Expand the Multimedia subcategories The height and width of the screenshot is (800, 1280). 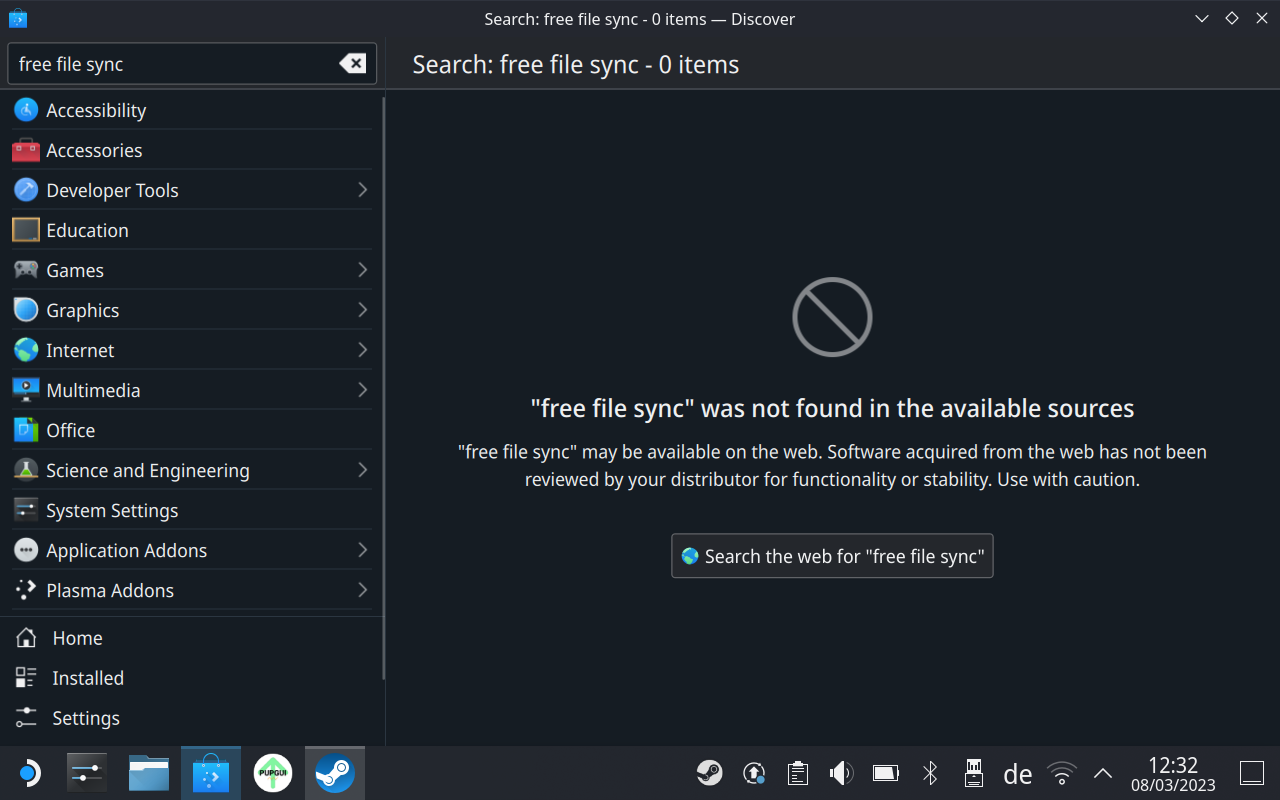click(x=362, y=390)
